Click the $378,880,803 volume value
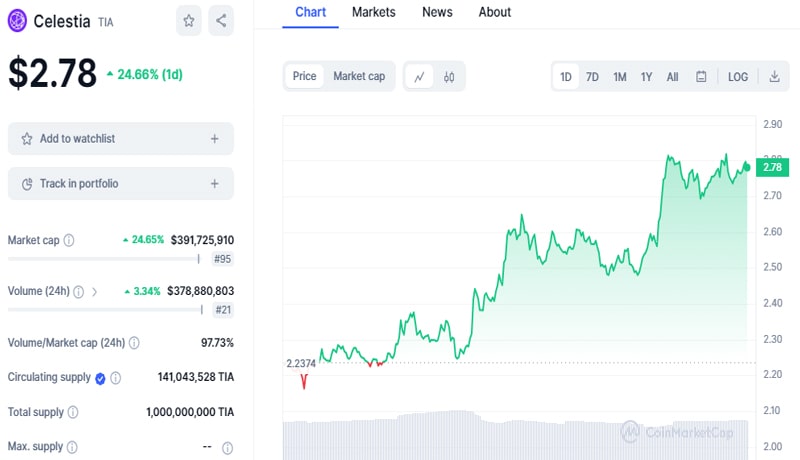Screen dimensions: 800x460 [201, 291]
